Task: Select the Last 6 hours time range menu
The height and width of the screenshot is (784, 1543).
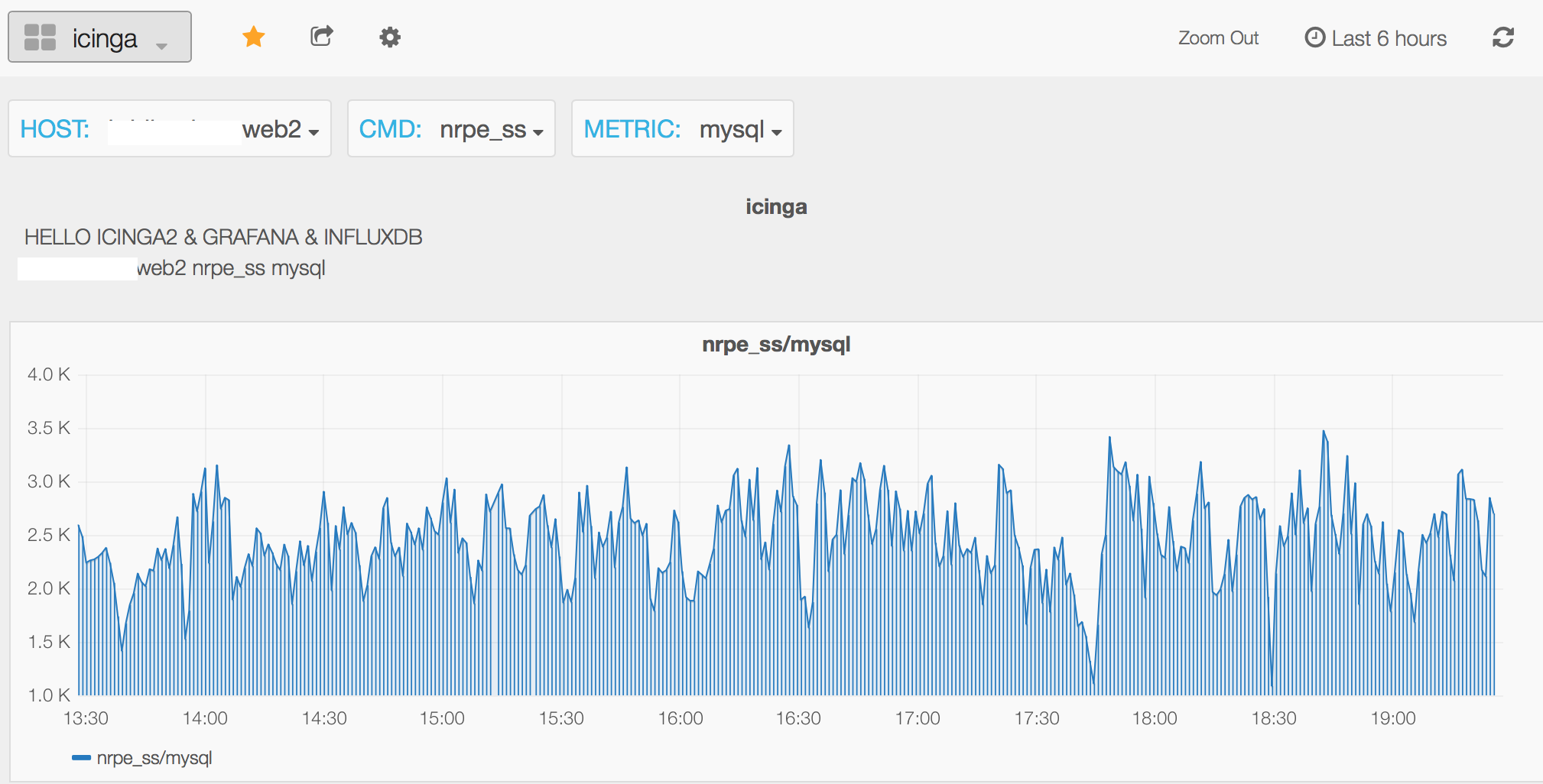Action: click(1389, 37)
